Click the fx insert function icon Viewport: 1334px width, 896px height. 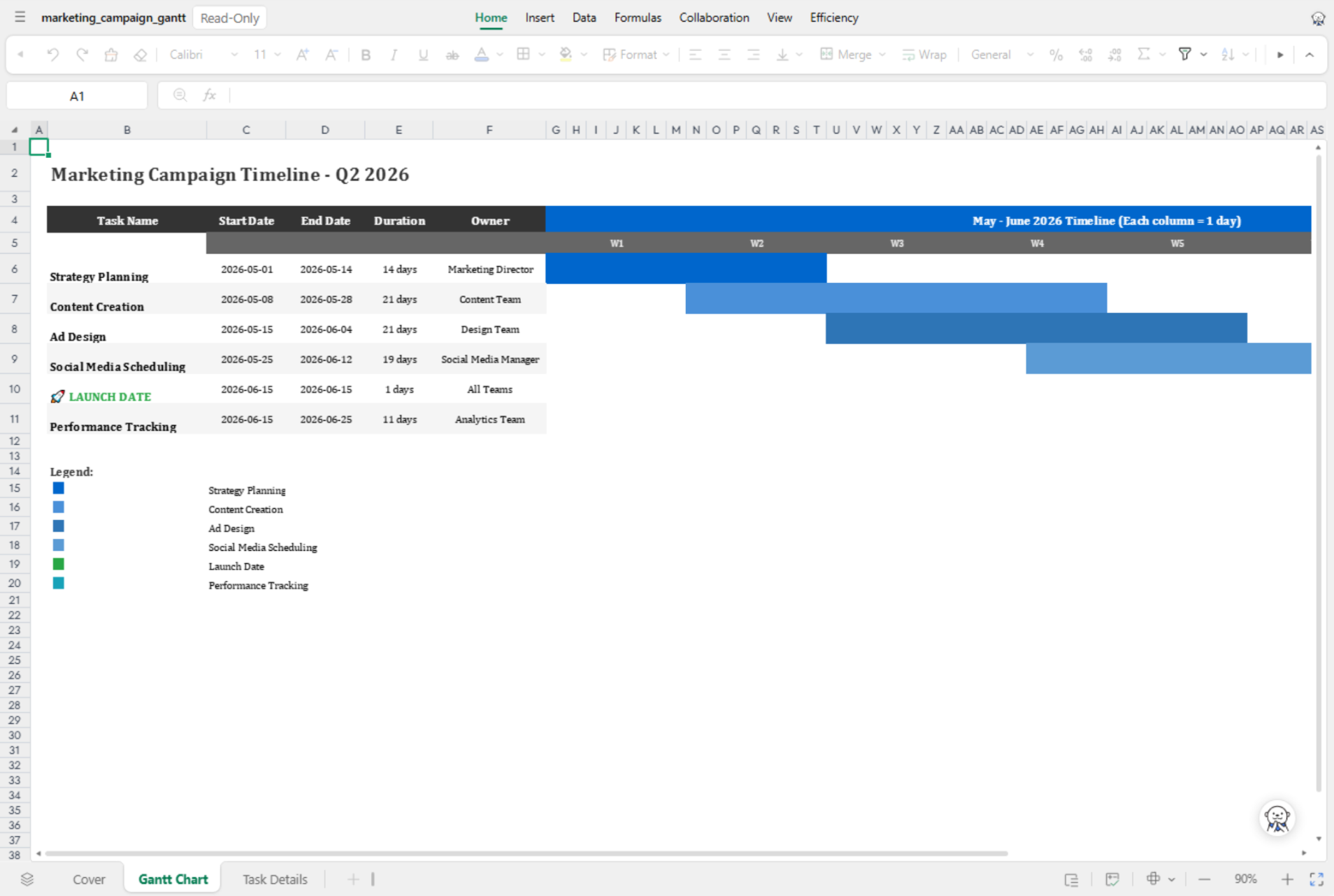[209, 95]
